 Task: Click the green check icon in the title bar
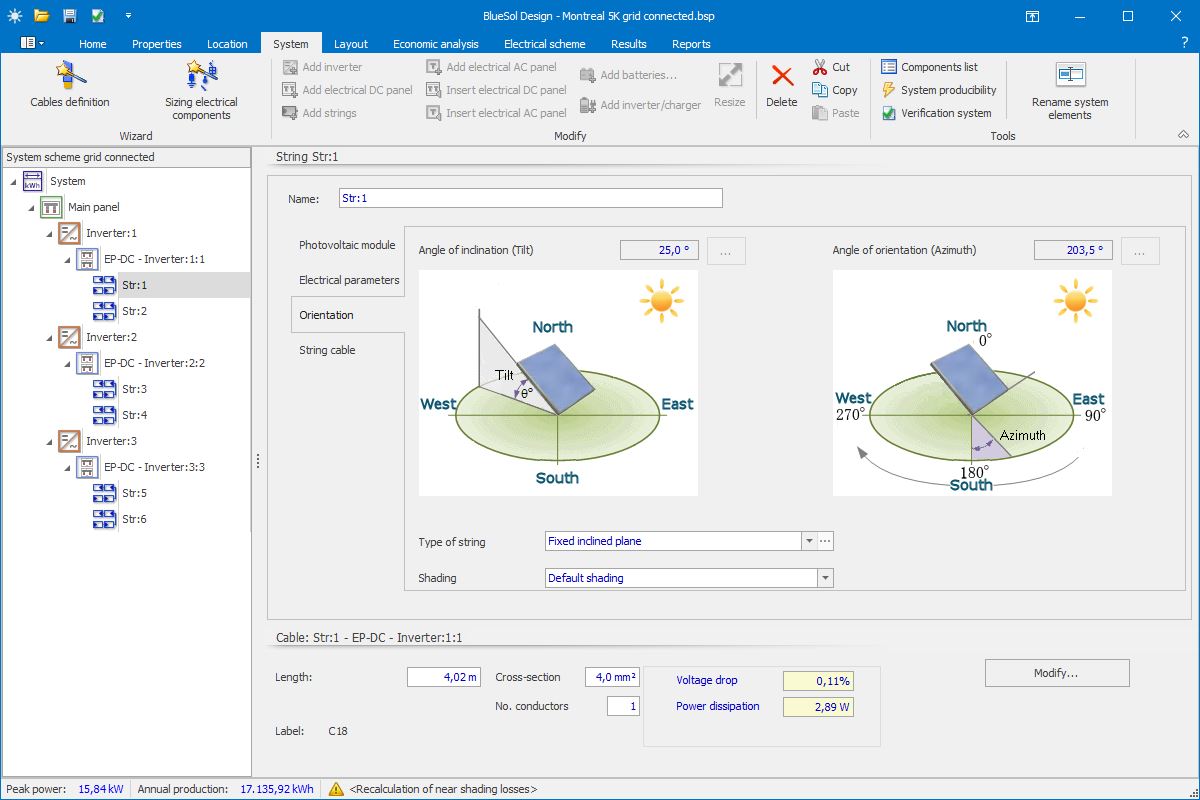click(x=97, y=16)
